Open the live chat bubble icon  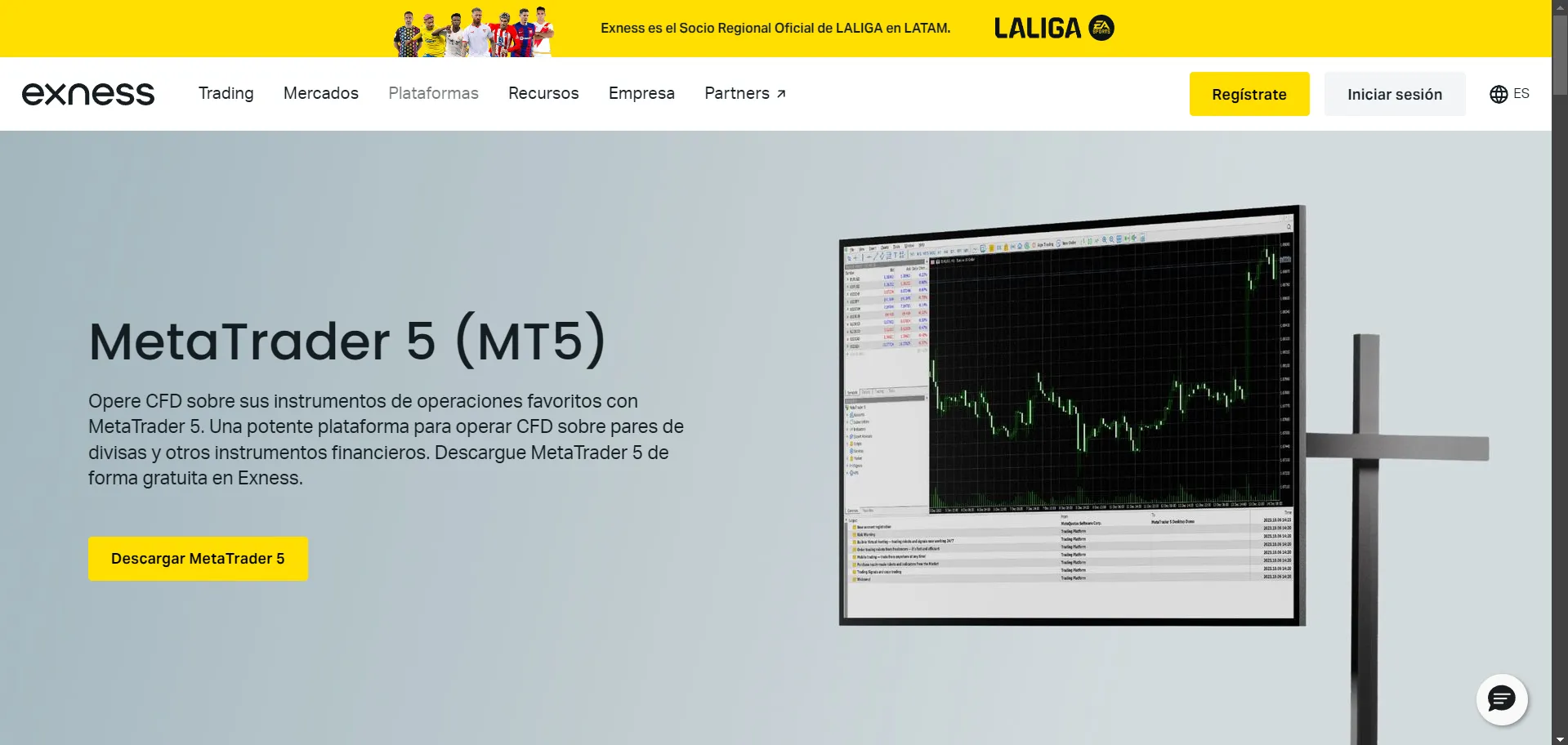click(1502, 699)
